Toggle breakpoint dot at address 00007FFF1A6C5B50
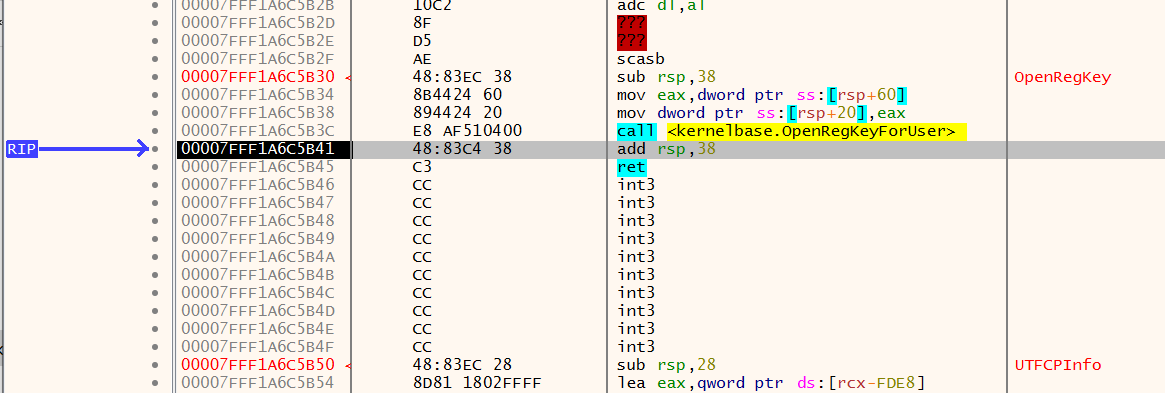Screen dimensions: 1165x393 click(155, 365)
